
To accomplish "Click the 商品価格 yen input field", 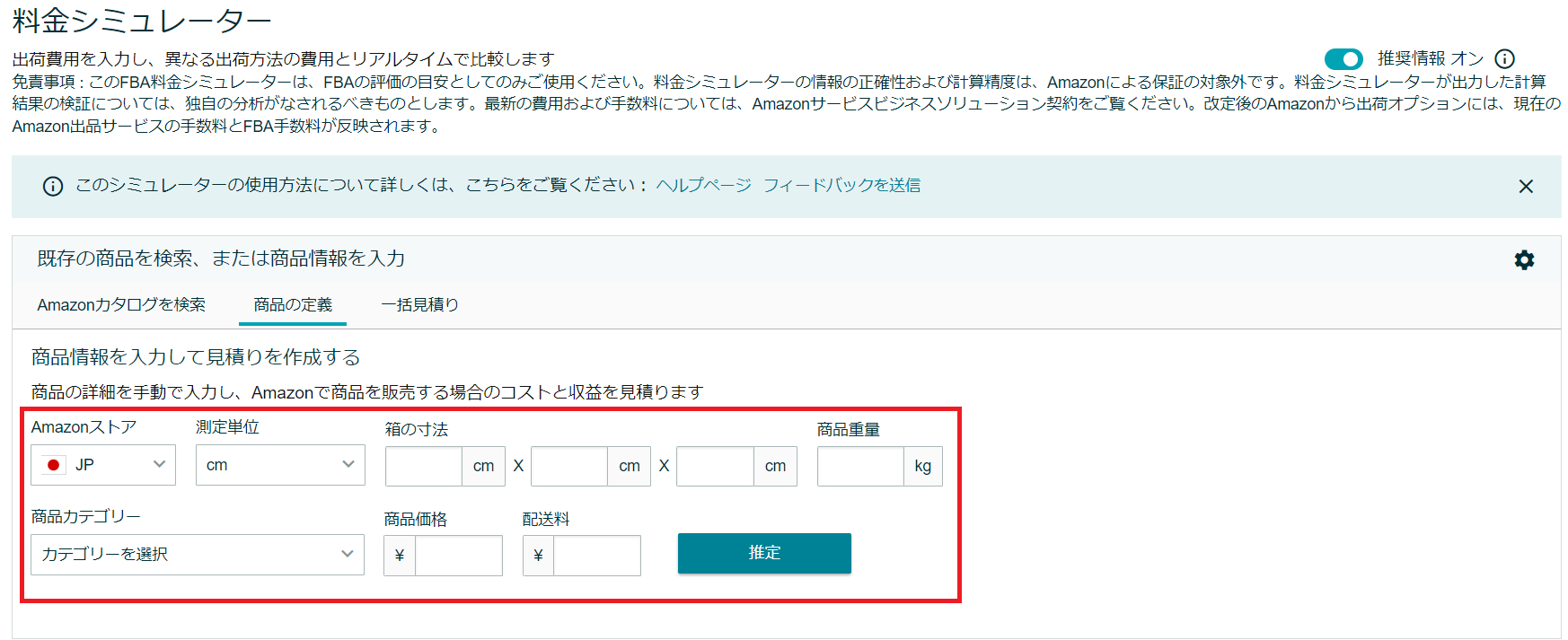I will click(x=458, y=556).
